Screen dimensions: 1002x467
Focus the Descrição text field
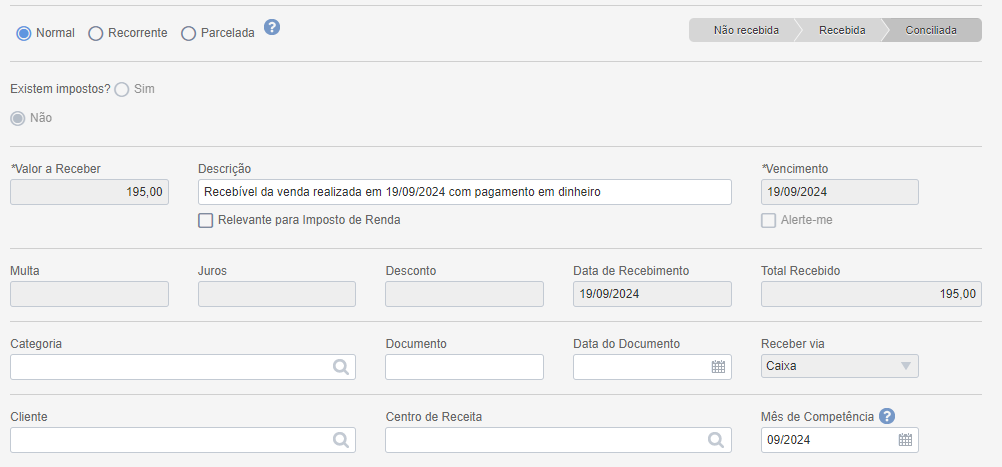465,192
